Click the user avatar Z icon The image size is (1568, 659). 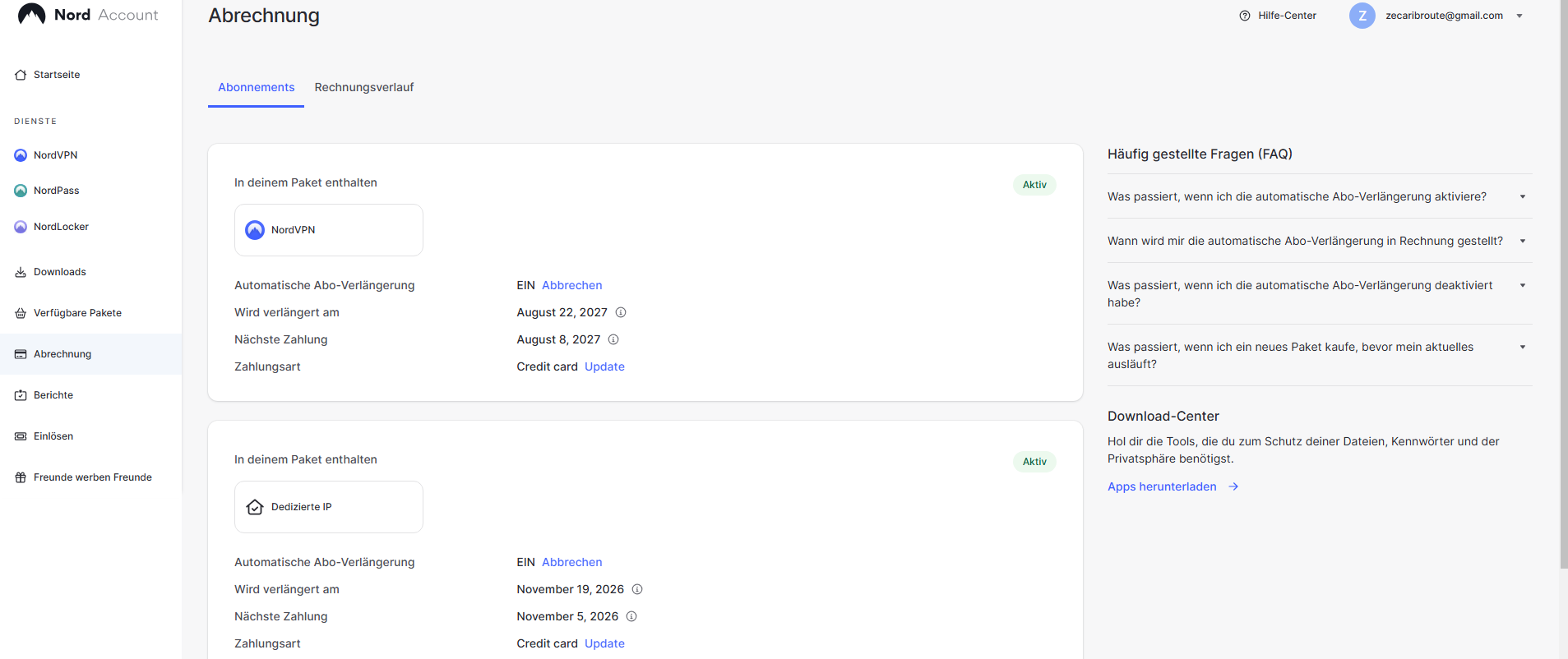tap(1362, 16)
